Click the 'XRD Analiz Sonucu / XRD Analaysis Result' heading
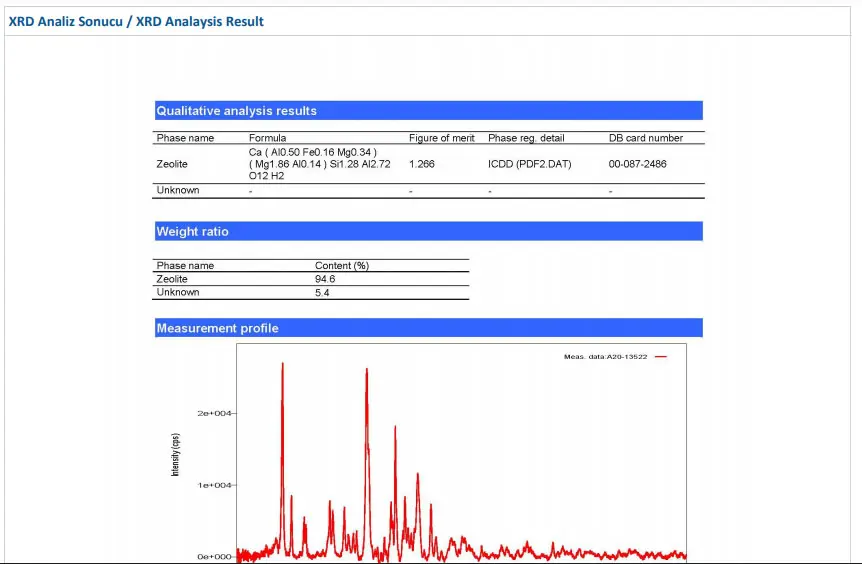Viewport: 862px width, 564px height. [x=136, y=21]
